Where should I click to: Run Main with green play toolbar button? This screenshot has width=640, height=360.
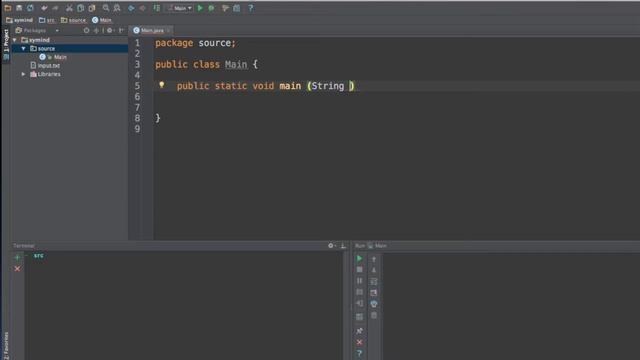point(200,8)
